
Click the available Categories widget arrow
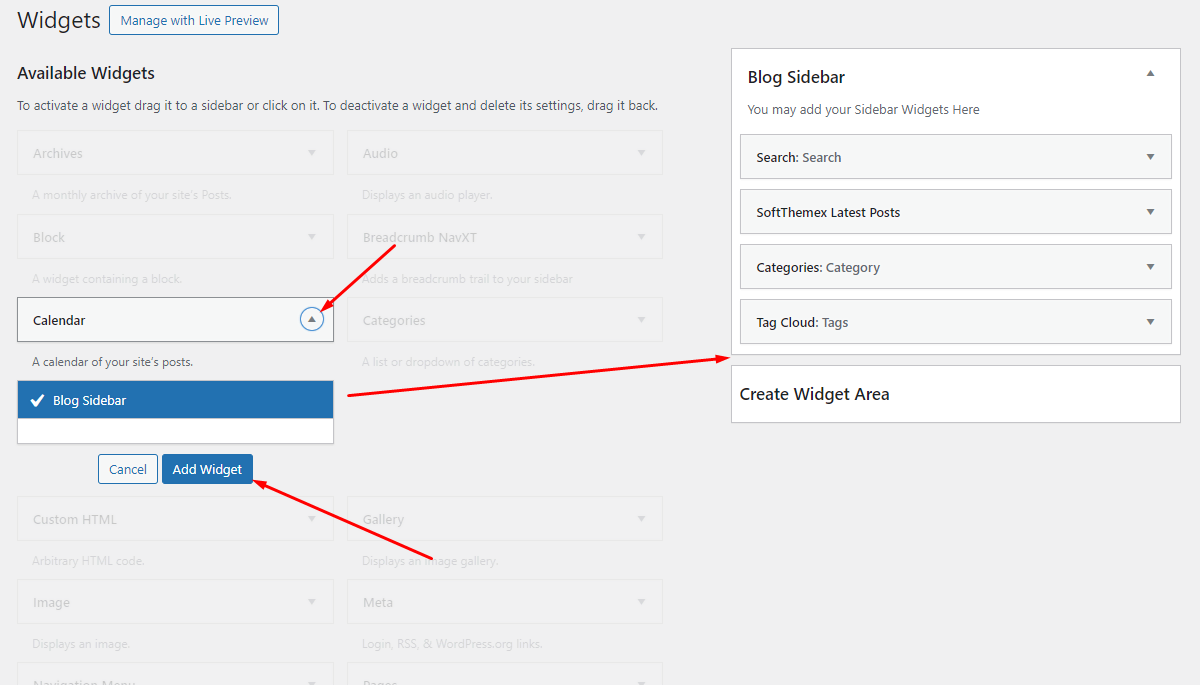click(641, 320)
